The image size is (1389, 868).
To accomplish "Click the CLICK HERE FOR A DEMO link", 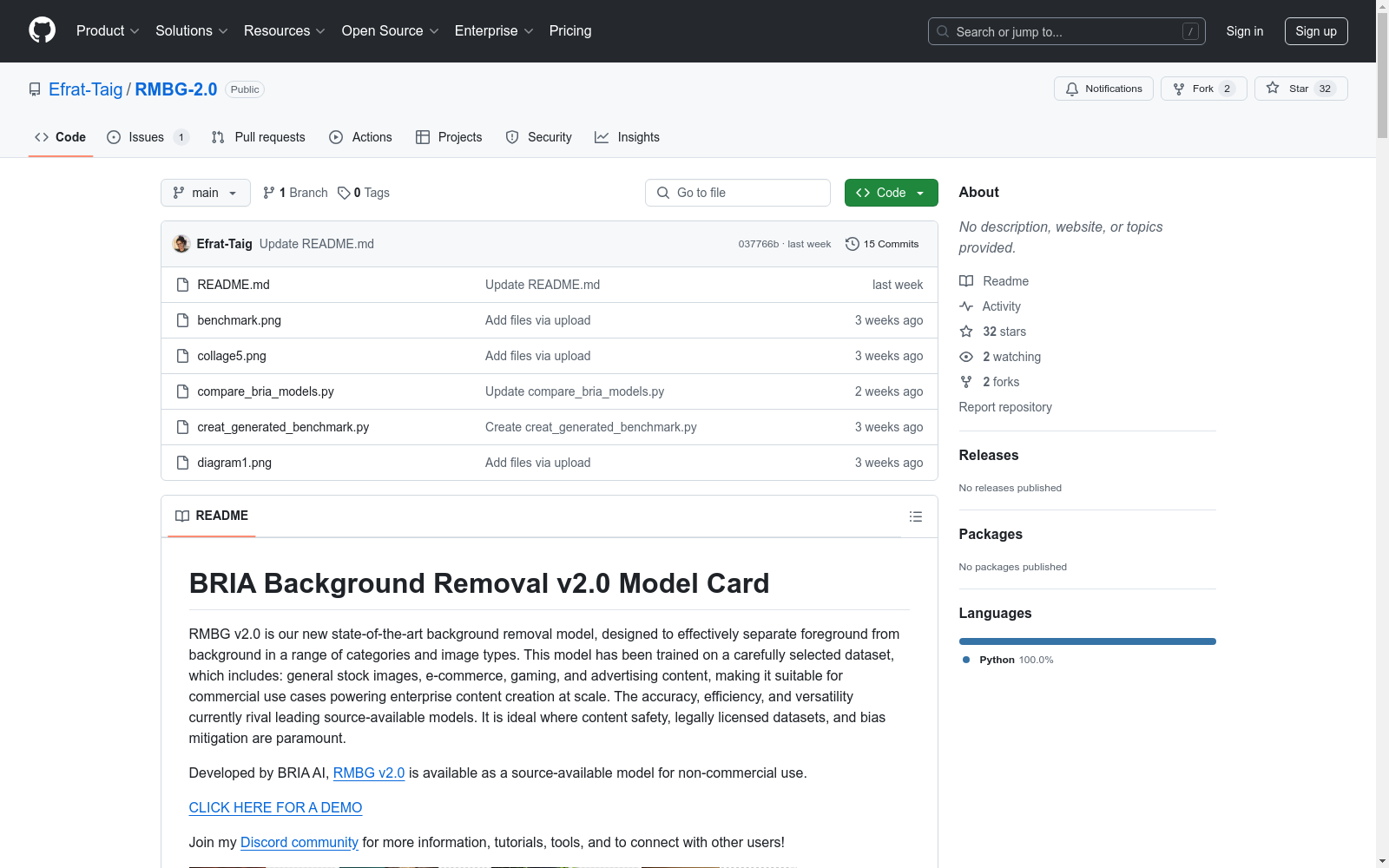I will (x=275, y=807).
